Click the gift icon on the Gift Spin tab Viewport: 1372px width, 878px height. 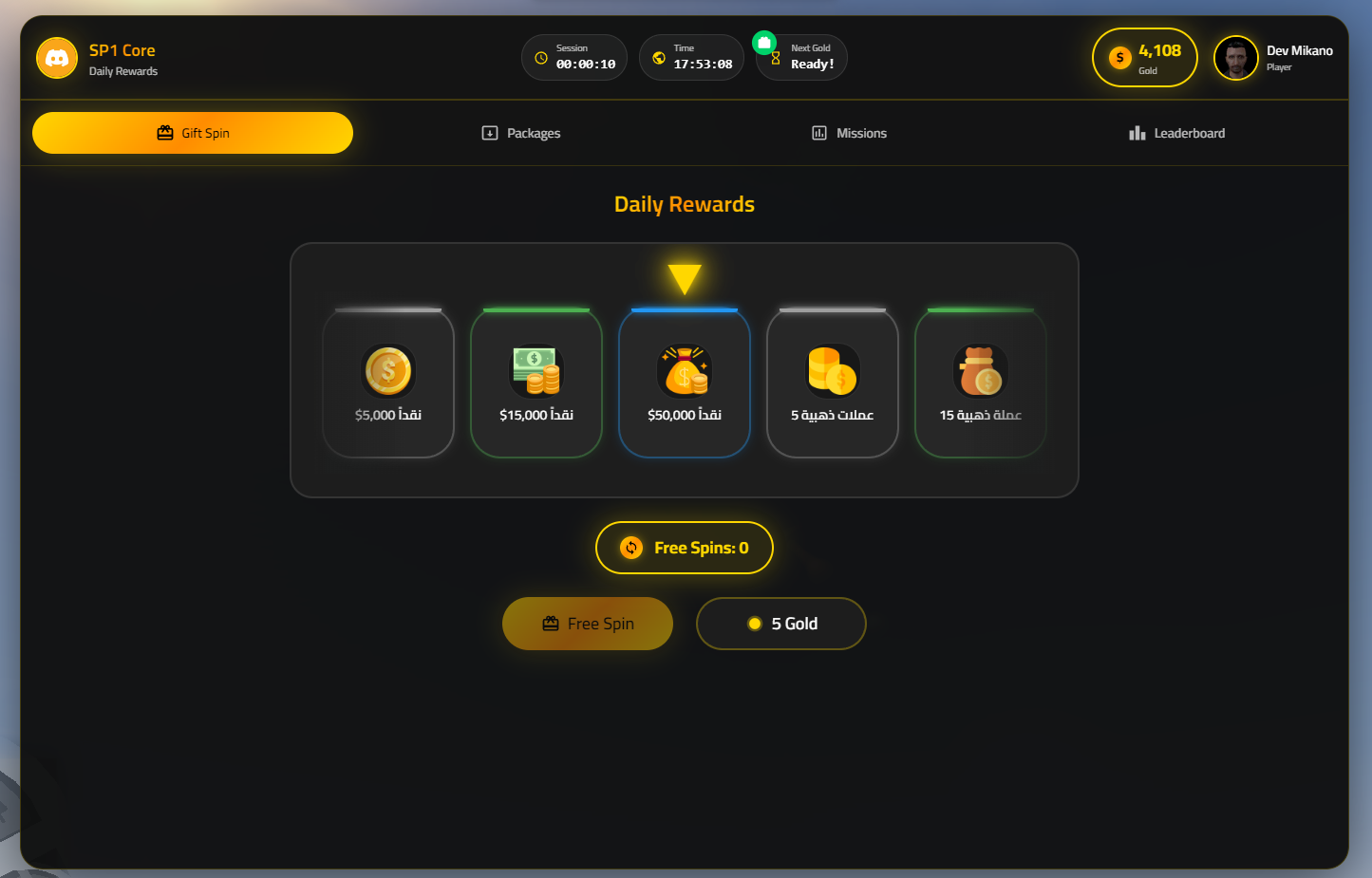click(x=166, y=133)
